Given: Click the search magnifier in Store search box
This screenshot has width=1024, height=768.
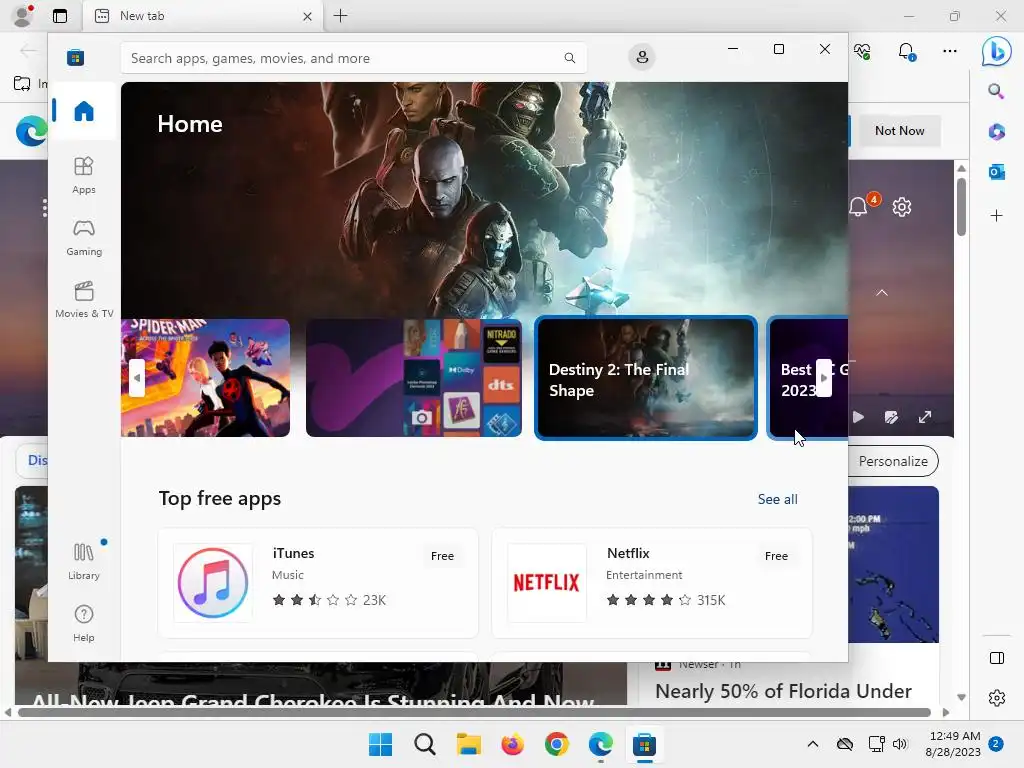Looking at the screenshot, I should click(x=569, y=58).
